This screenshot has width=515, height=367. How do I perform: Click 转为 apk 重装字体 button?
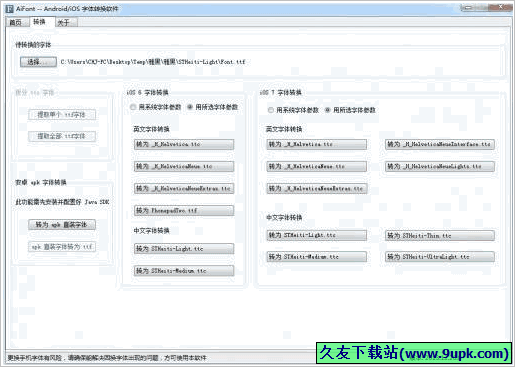pos(62,225)
